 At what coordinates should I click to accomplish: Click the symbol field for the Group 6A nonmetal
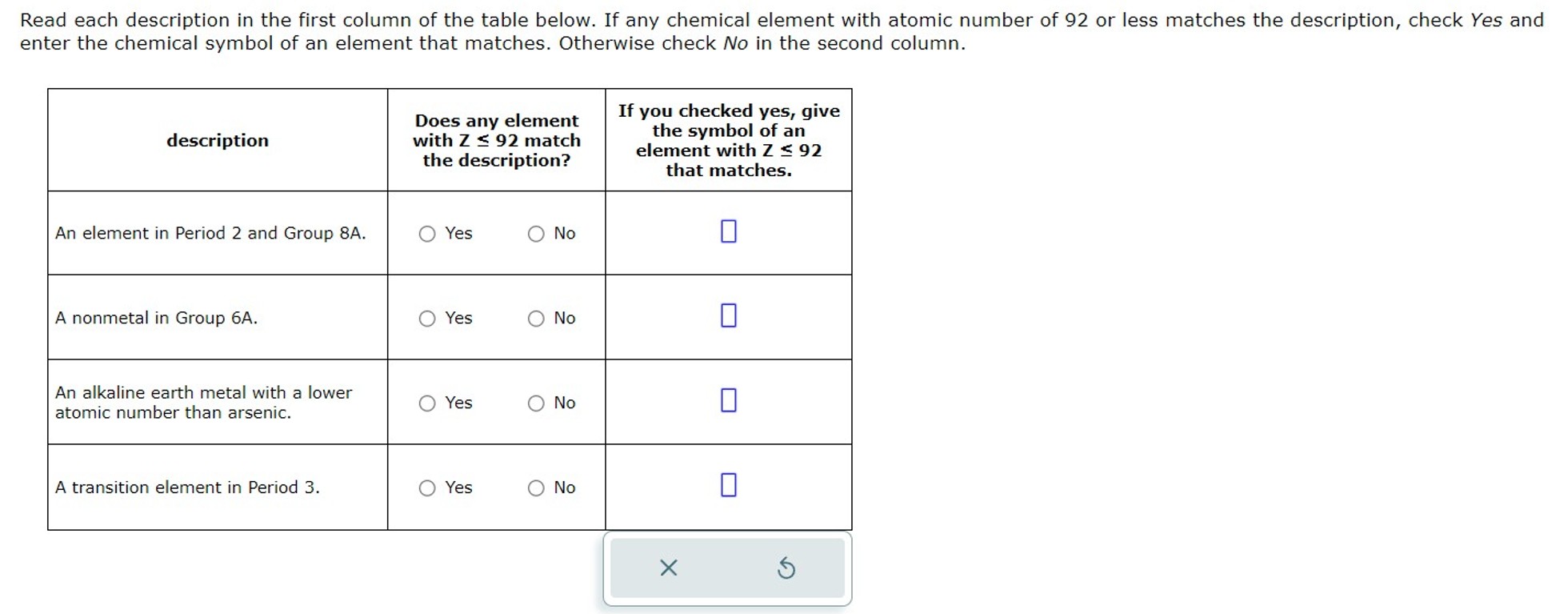point(727,316)
